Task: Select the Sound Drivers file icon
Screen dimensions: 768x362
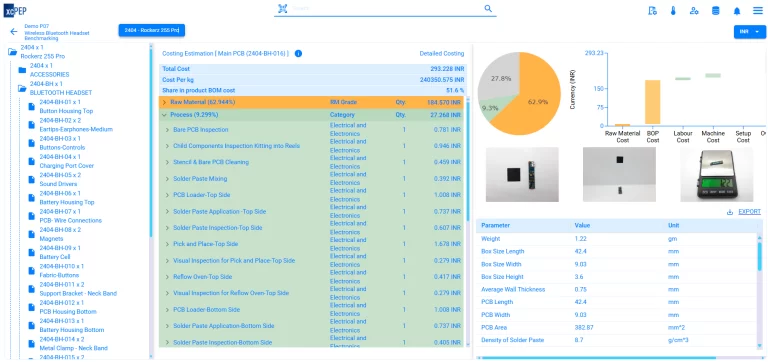Action: tap(32, 179)
